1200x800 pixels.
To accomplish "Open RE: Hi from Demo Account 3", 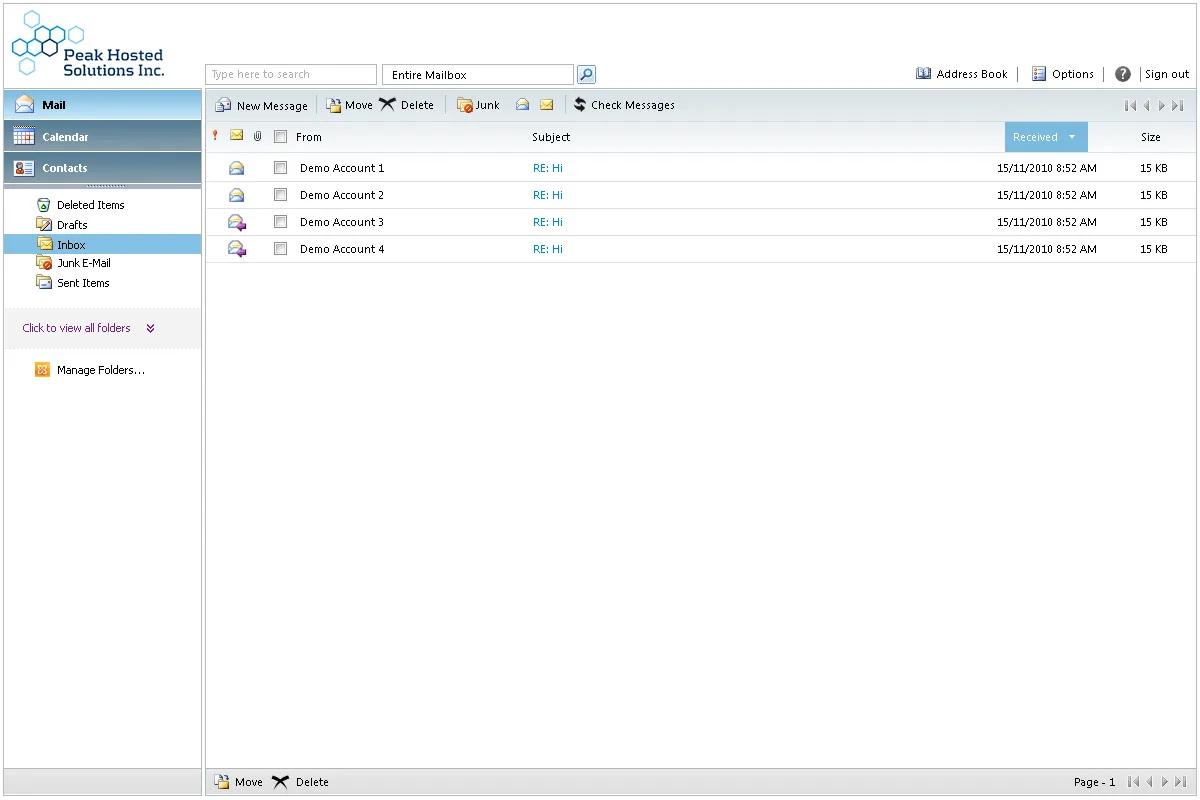I will (548, 222).
